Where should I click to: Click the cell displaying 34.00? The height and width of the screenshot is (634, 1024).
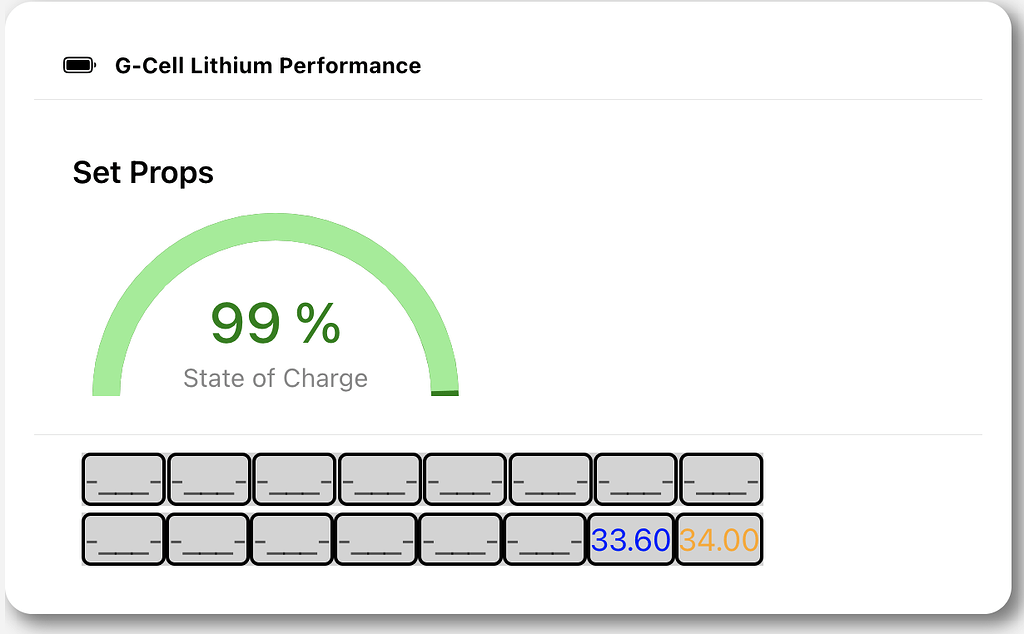pos(719,538)
